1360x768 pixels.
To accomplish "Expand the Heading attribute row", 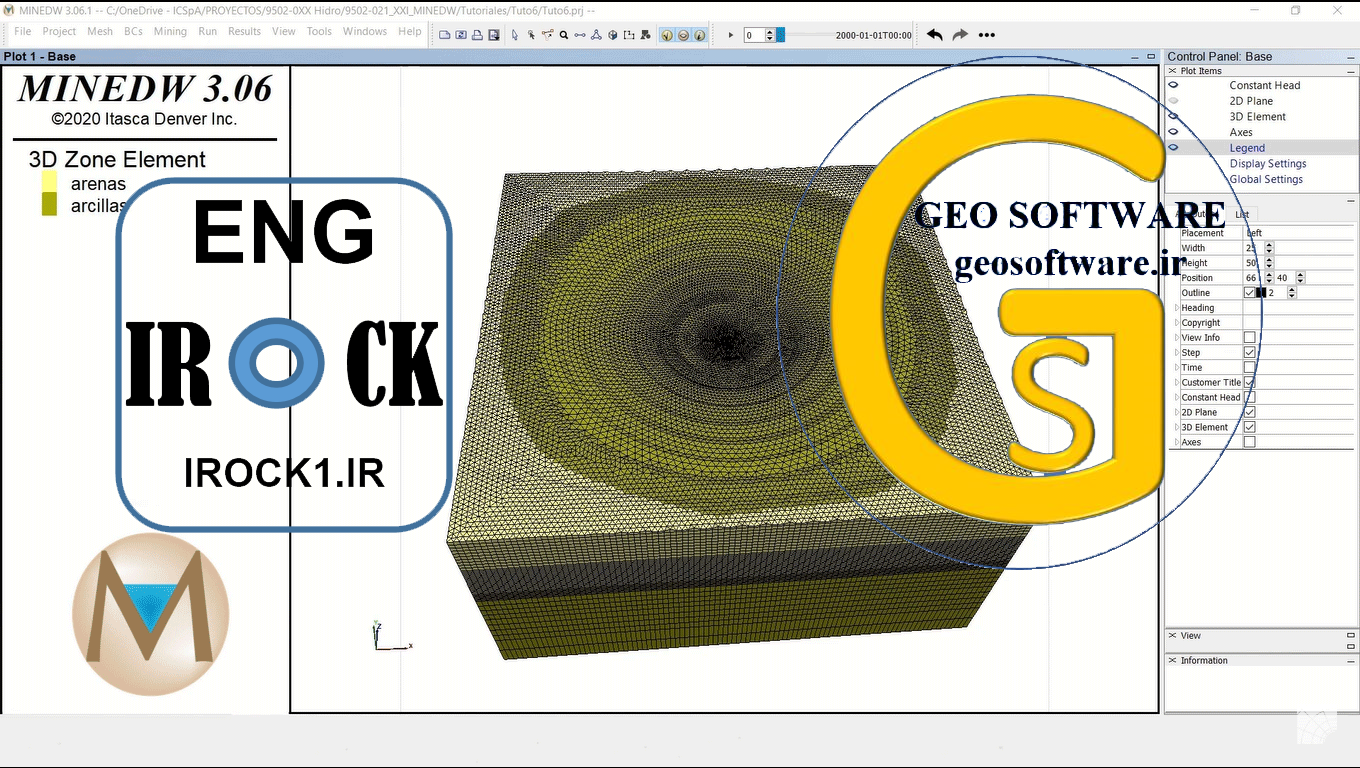I will coord(1176,308).
